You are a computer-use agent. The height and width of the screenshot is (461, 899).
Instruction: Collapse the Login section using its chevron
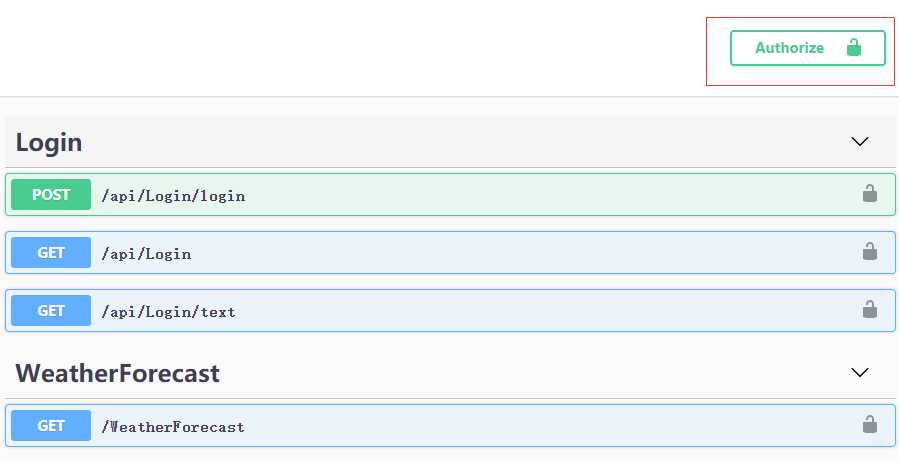point(859,142)
